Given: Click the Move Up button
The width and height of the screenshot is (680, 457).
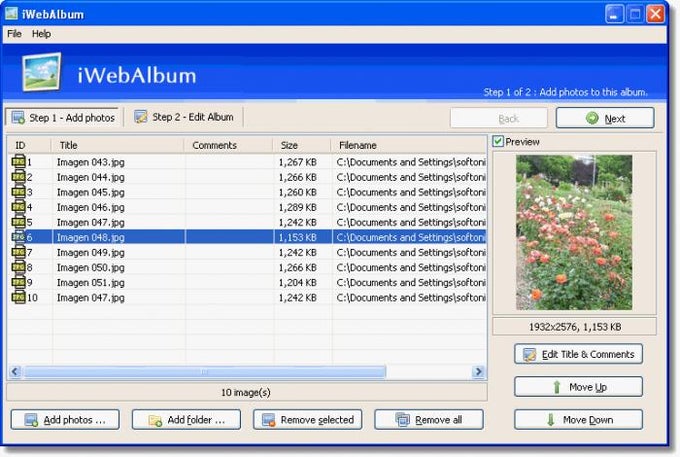Looking at the screenshot, I should pos(578,387).
